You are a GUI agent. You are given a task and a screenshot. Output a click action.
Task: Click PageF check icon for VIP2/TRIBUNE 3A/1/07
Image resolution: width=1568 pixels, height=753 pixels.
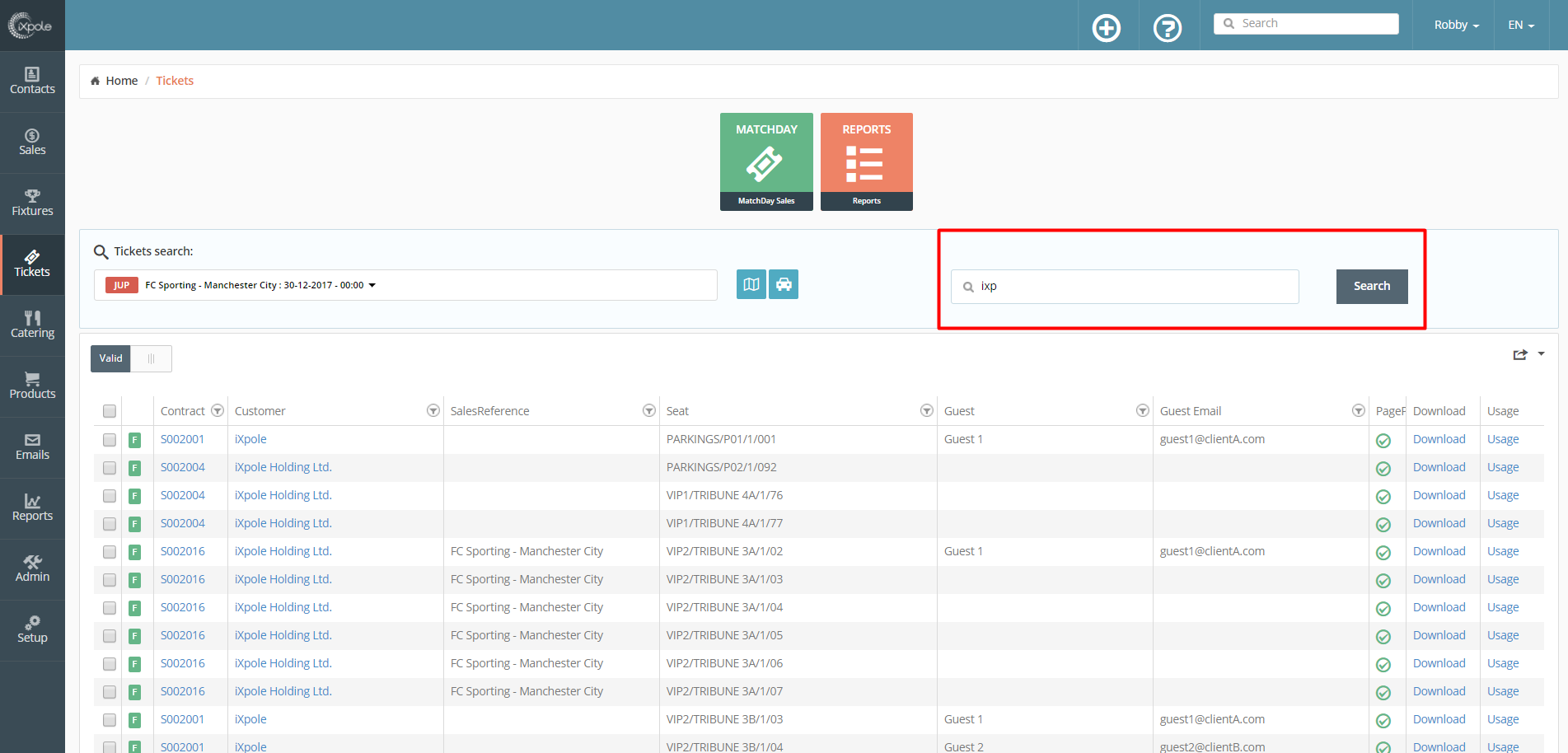click(1383, 693)
